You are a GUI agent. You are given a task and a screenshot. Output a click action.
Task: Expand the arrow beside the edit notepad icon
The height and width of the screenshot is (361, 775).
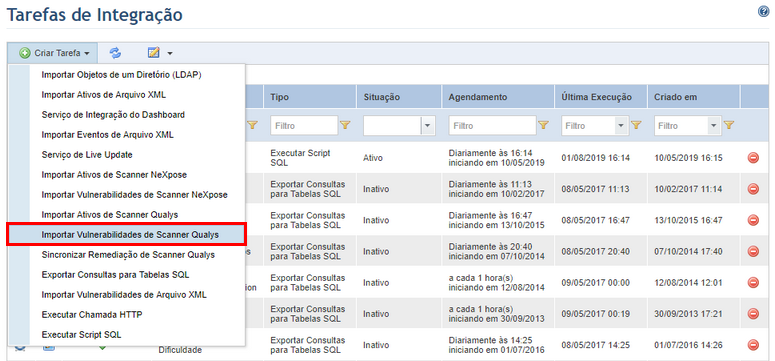pos(170,53)
